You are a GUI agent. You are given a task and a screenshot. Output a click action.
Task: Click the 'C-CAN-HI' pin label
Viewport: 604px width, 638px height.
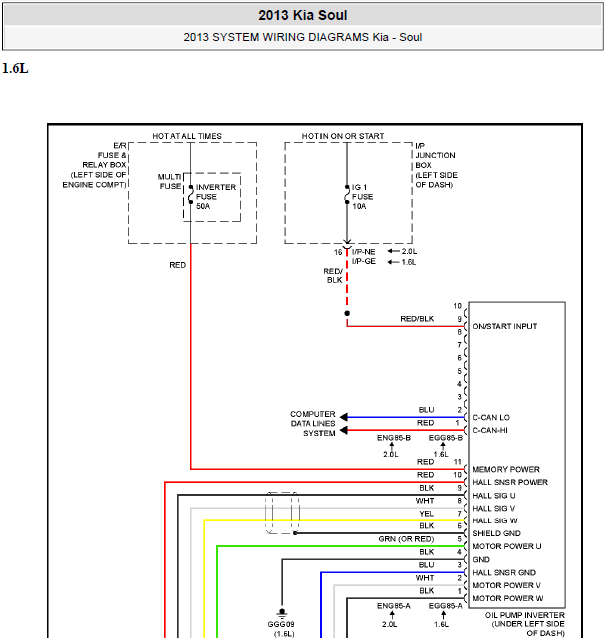click(x=490, y=430)
